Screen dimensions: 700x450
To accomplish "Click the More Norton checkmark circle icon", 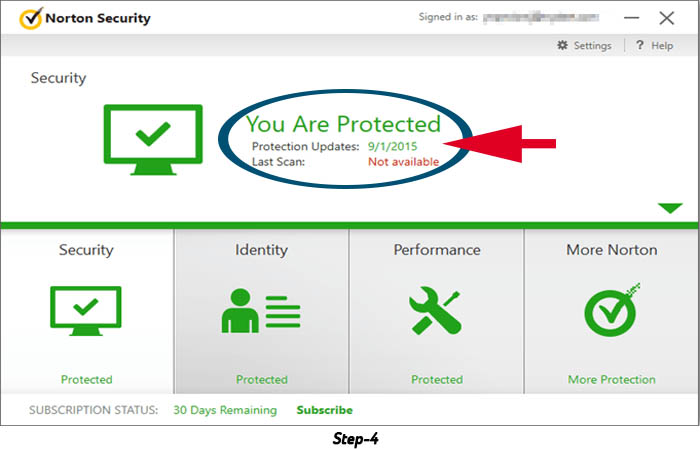I will coord(612,310).
